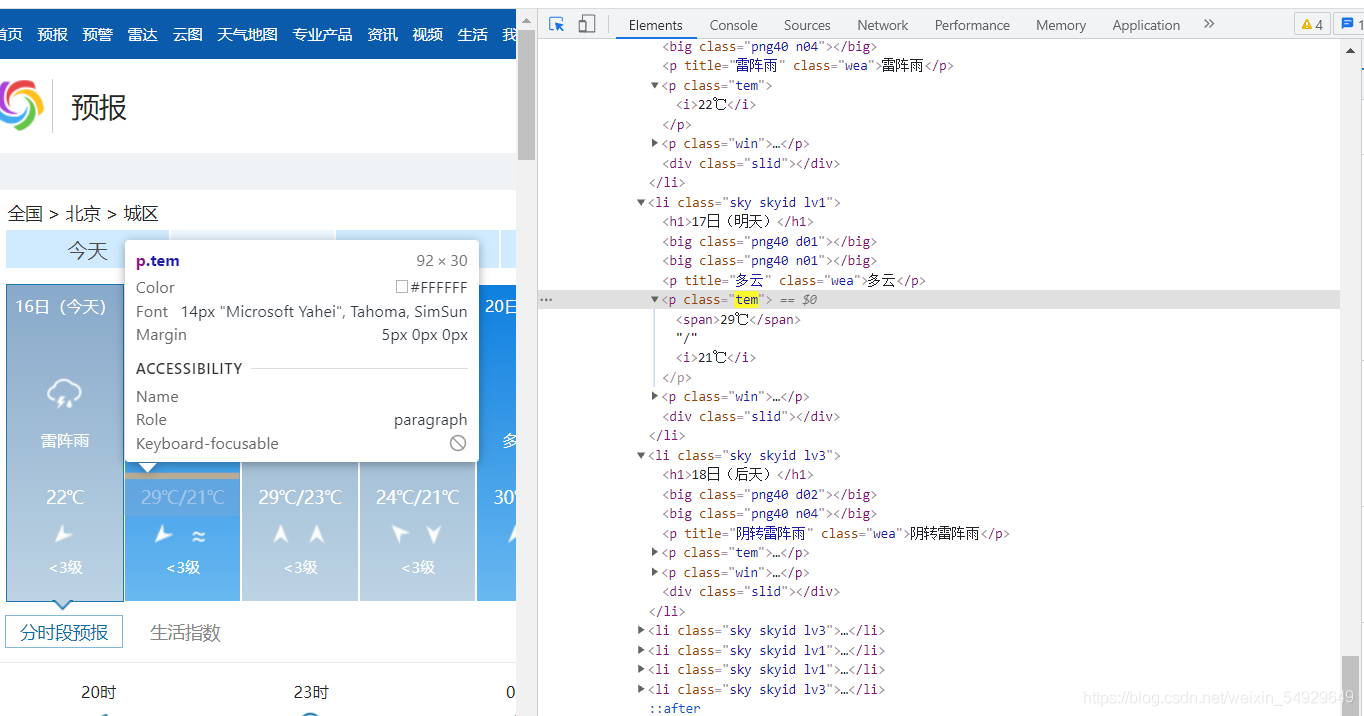Select the big class png40 d02 line

(769, 495)
